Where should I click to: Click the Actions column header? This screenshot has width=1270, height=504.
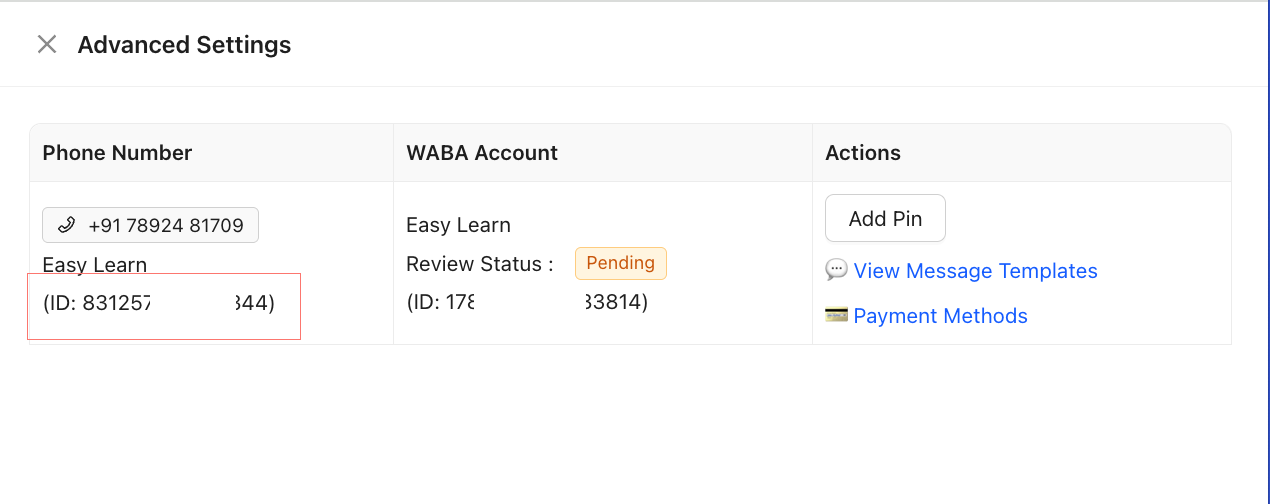click(x=863, y=153)
